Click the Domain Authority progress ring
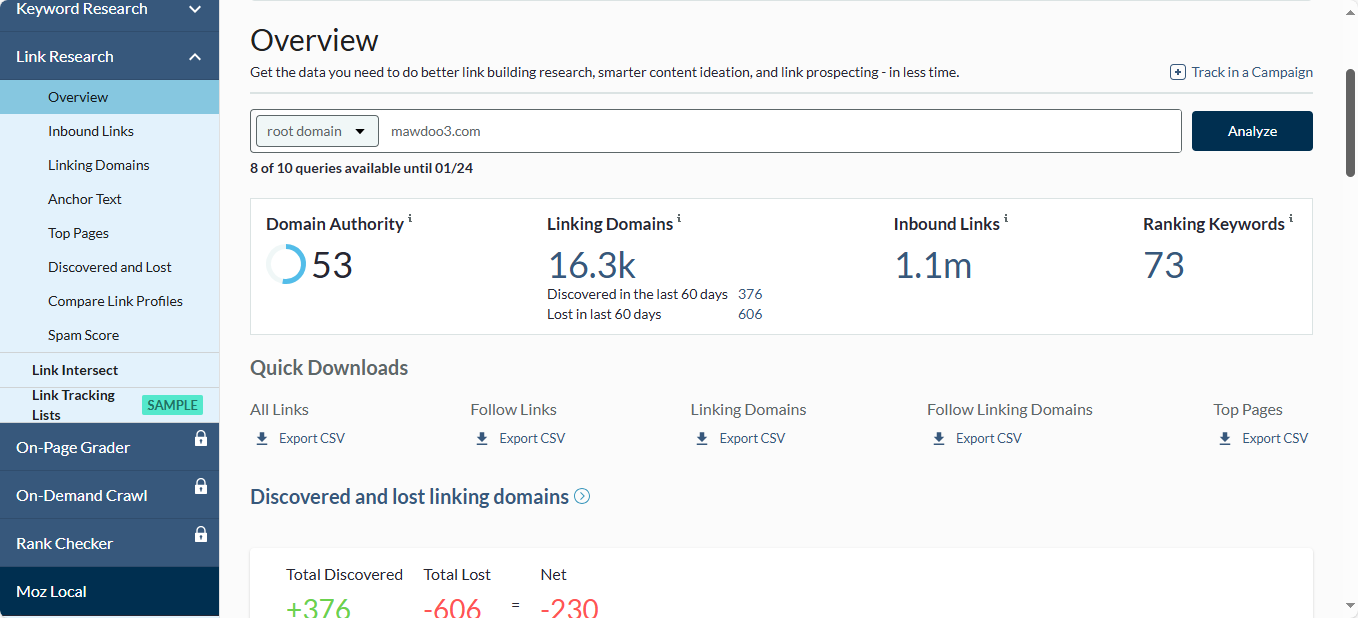1358x618 pixels. [286, 264]
